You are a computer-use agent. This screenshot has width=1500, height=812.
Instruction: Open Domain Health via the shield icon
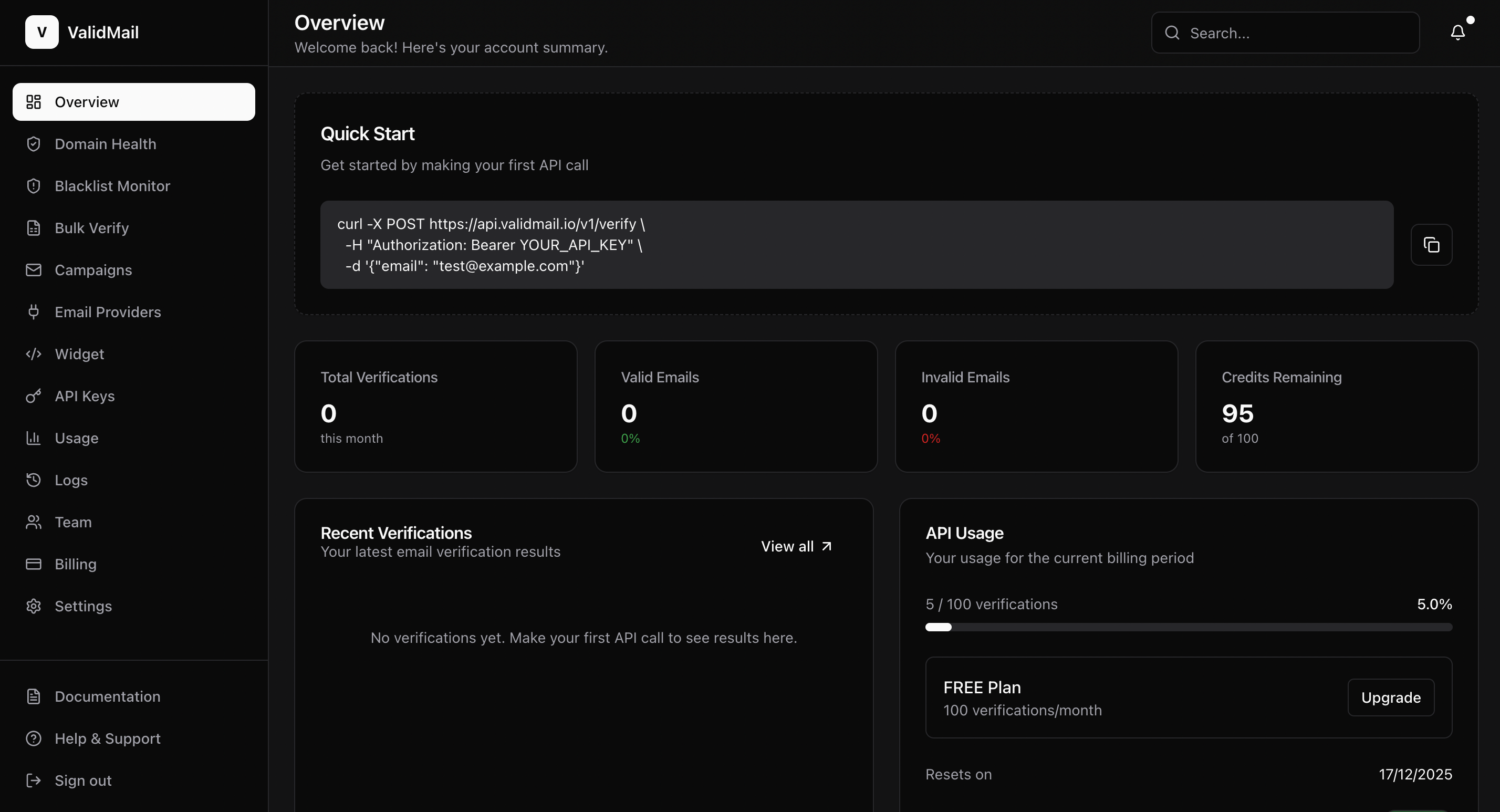[33, 144]
